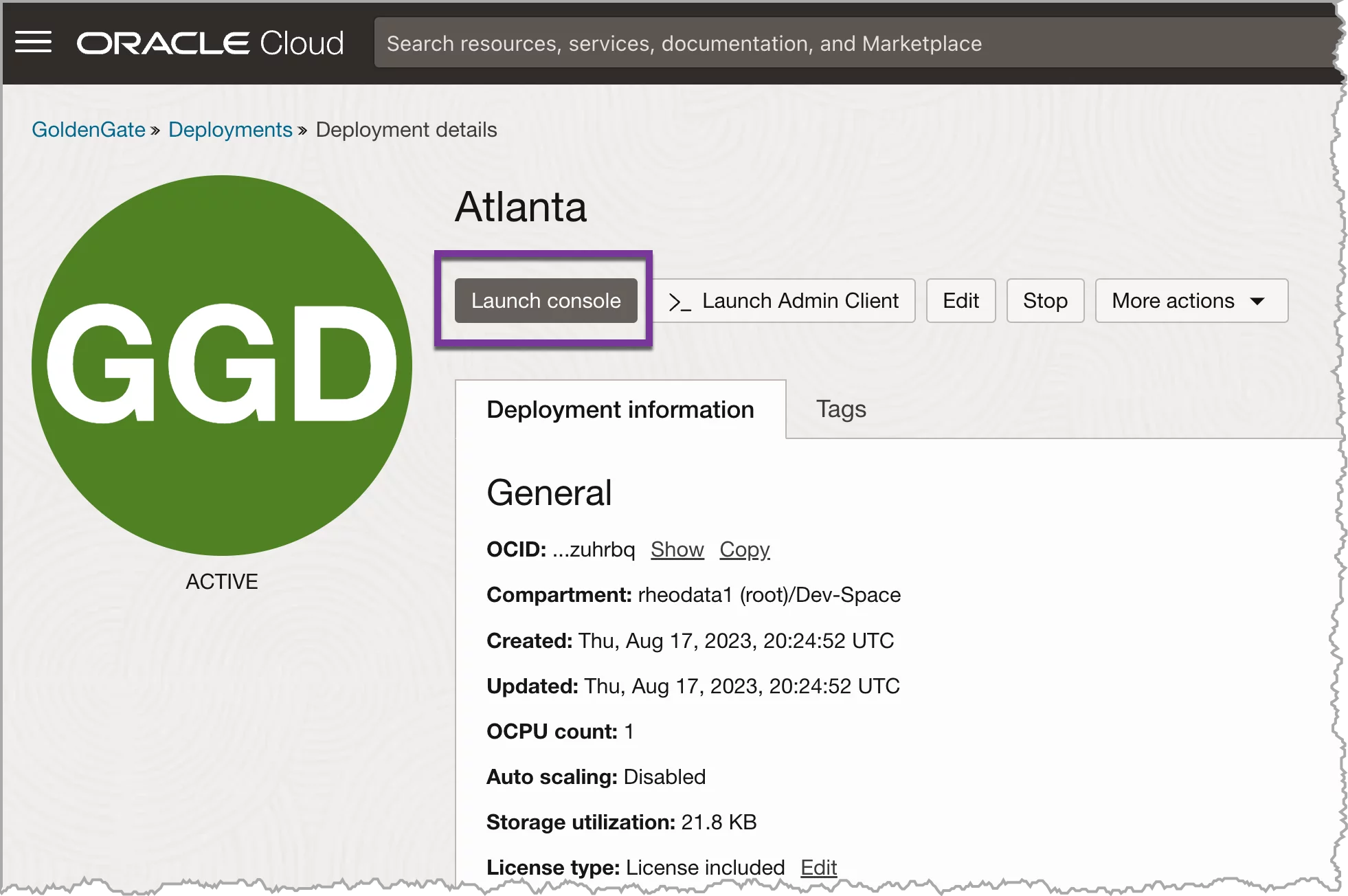Click Deployment details breadcrumb text

[406, 129]
